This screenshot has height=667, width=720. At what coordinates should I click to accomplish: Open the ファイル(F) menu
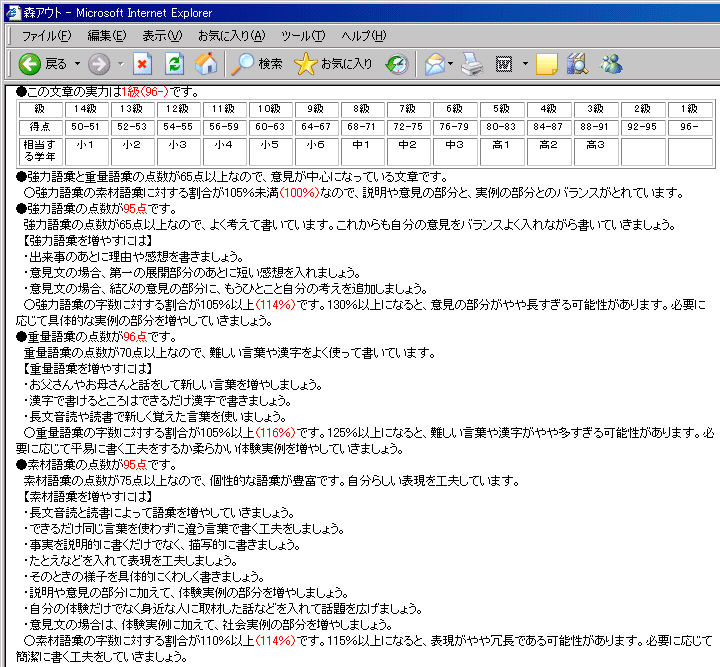pos(46,35)
